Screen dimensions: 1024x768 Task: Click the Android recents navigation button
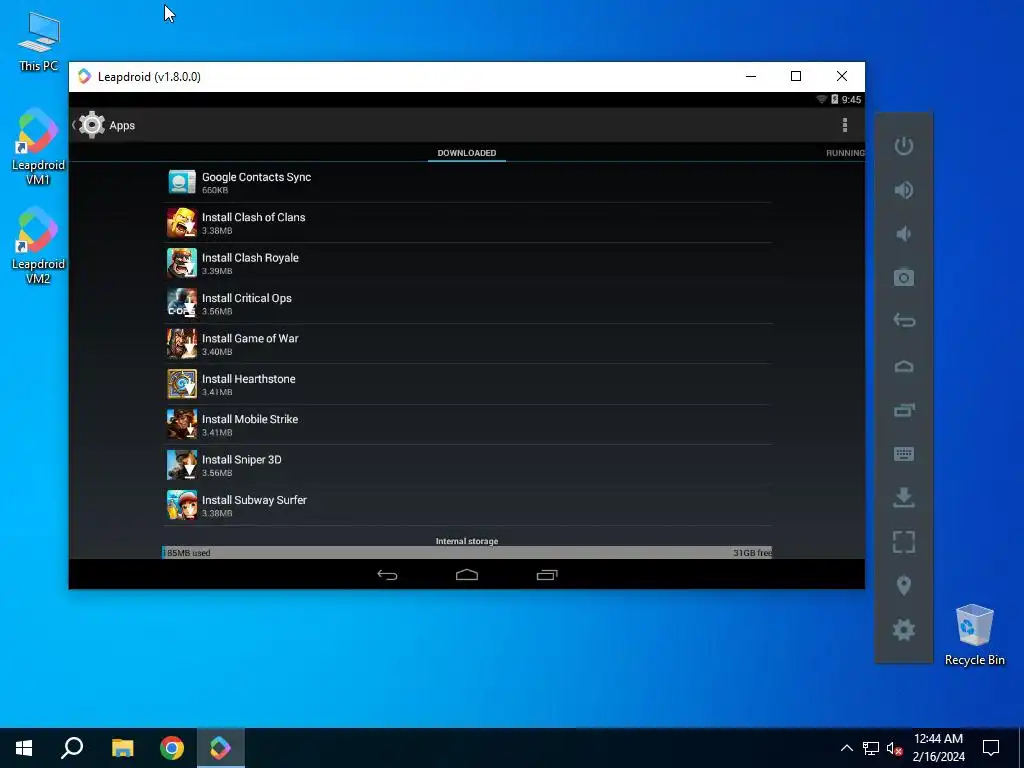coord(547,575)
